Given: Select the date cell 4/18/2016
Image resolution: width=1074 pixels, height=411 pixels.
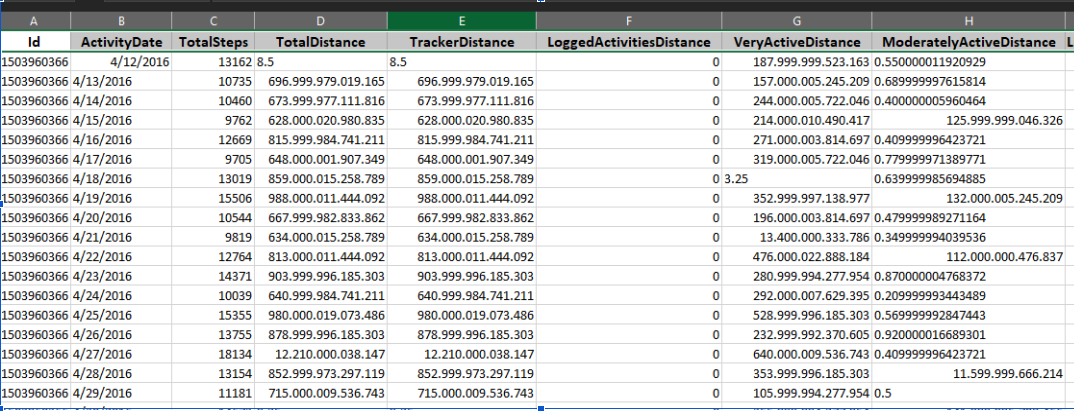Looking at the screenshot, I should point(121,179).
